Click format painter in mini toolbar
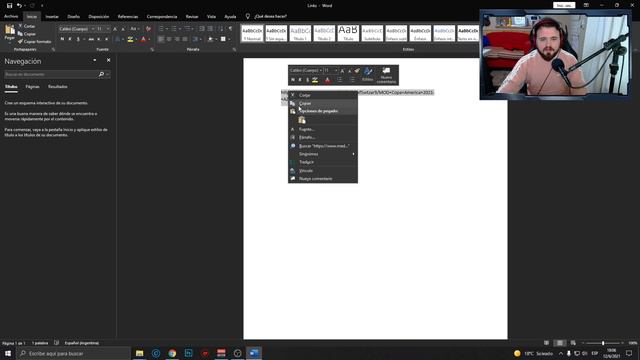This screenshot has height=360, width=640. pos(357,71)
